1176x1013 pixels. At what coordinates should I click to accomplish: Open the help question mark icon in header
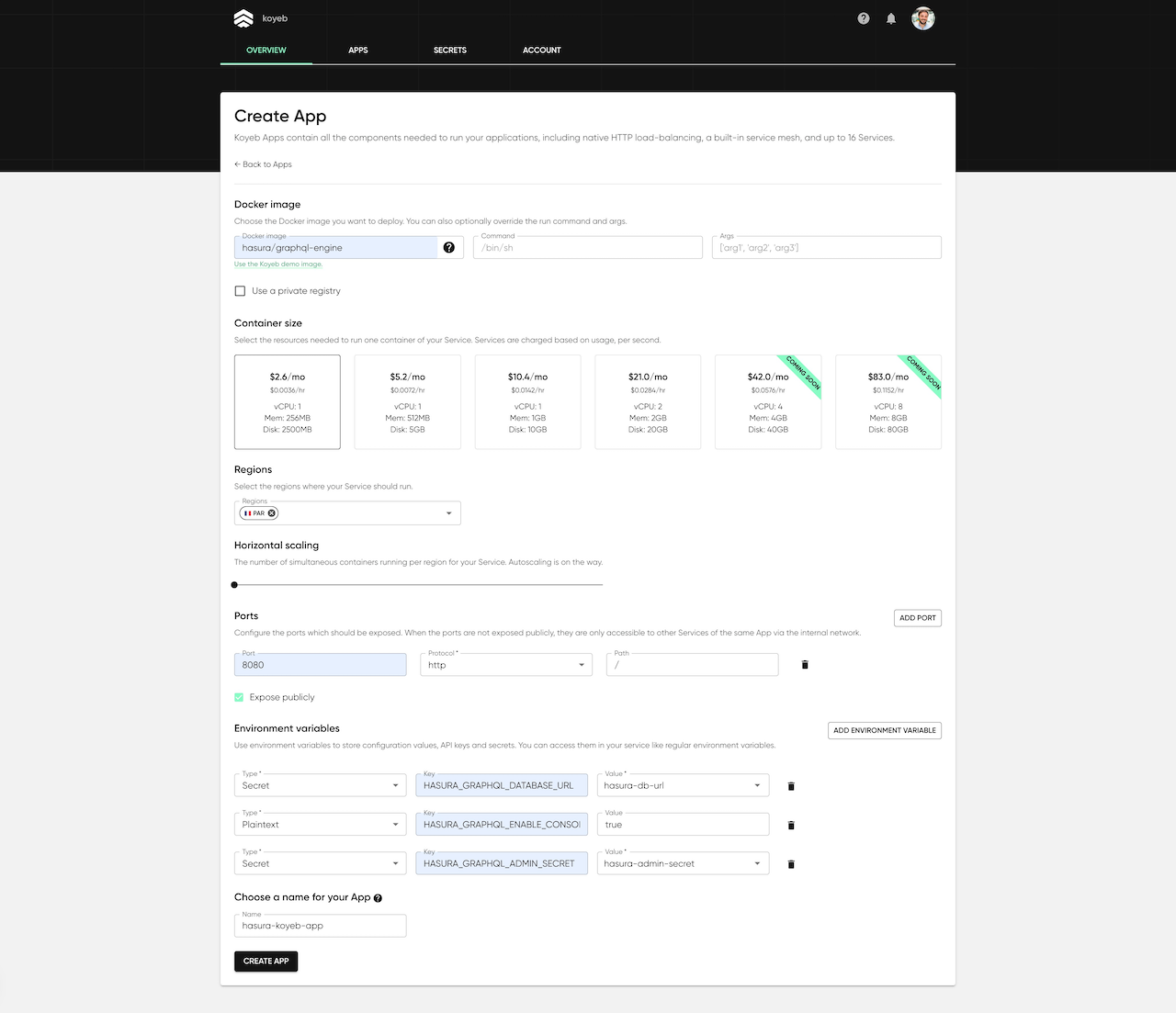tap(864, 18)
